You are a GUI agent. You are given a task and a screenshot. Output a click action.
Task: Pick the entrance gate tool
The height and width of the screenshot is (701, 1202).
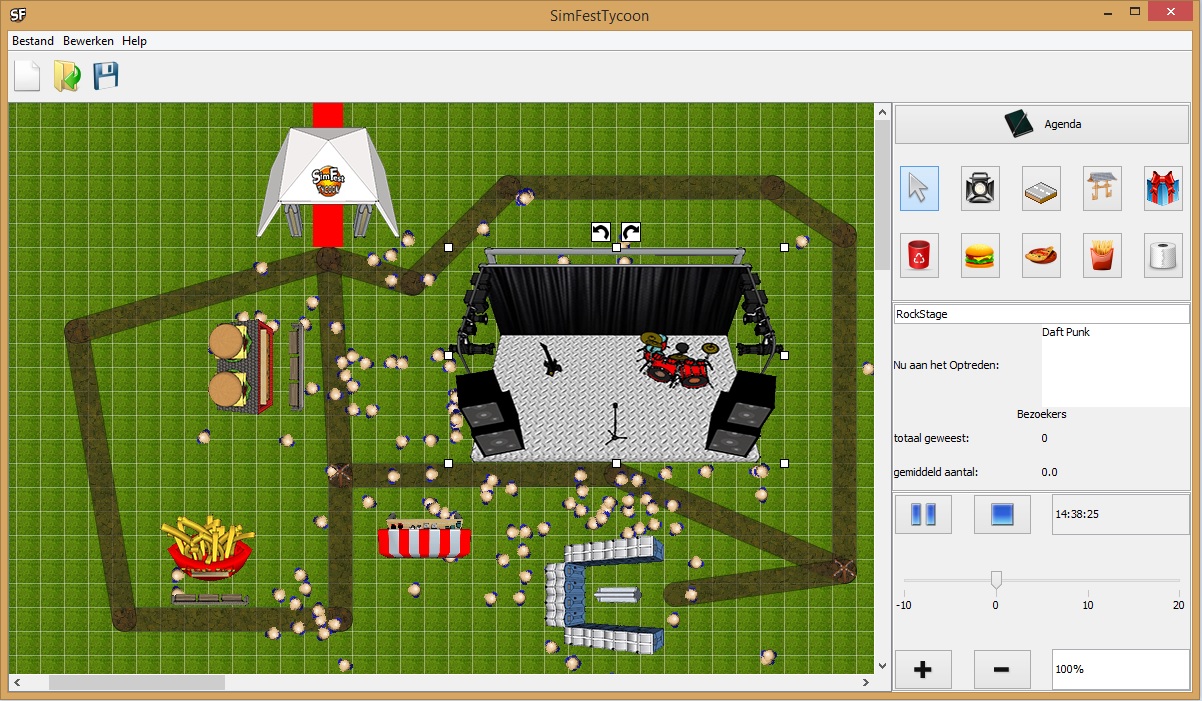pos(1102,188)
